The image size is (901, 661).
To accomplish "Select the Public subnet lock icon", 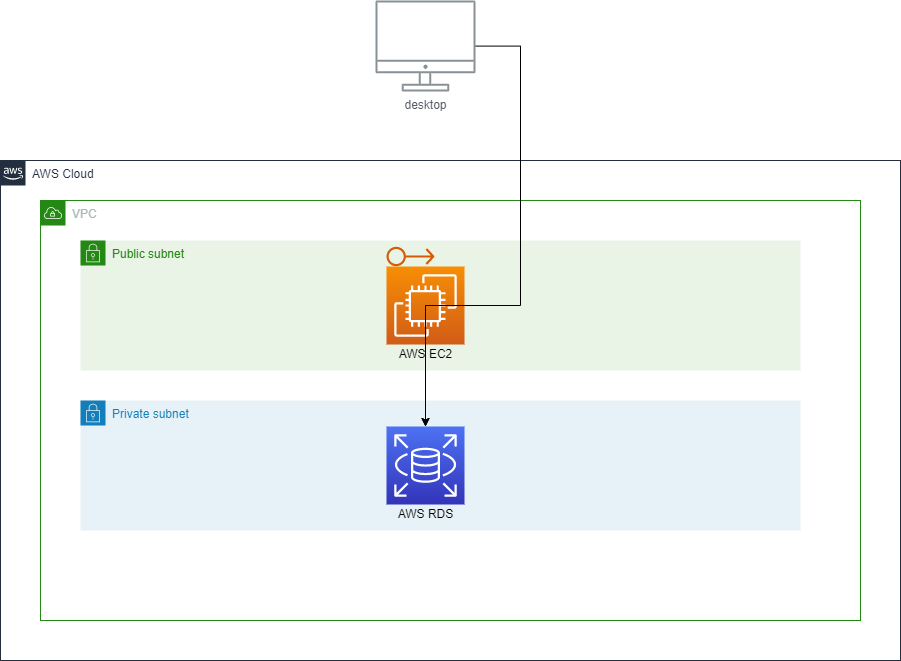I will (x=93, y=253).
